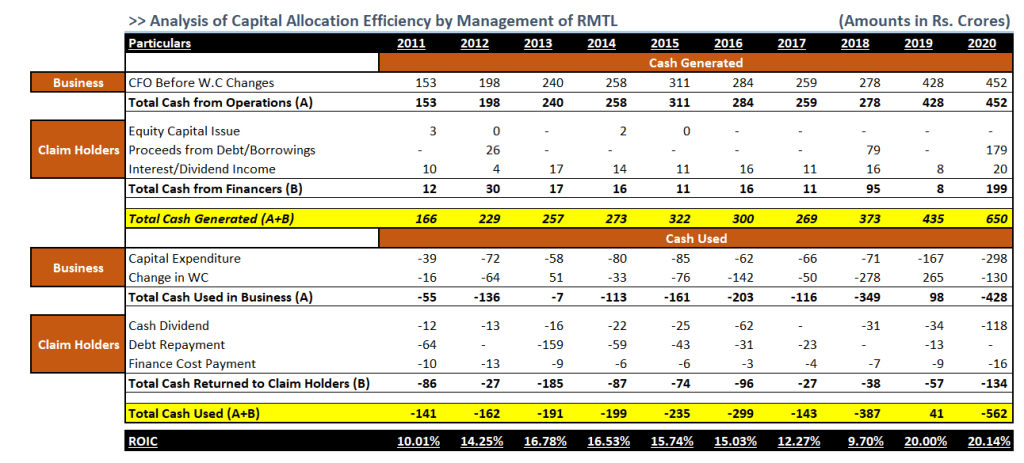1024x463 pixels.
Task: Click the Cash Dividend row label
Action: point(168,325)
